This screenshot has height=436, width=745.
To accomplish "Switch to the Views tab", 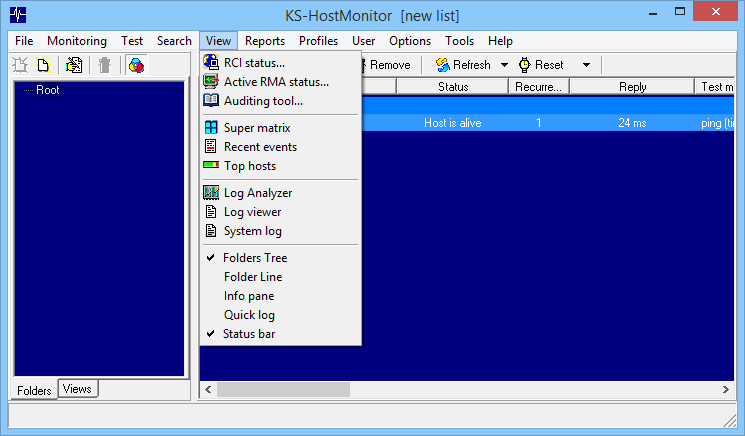I will coord(77,389).
